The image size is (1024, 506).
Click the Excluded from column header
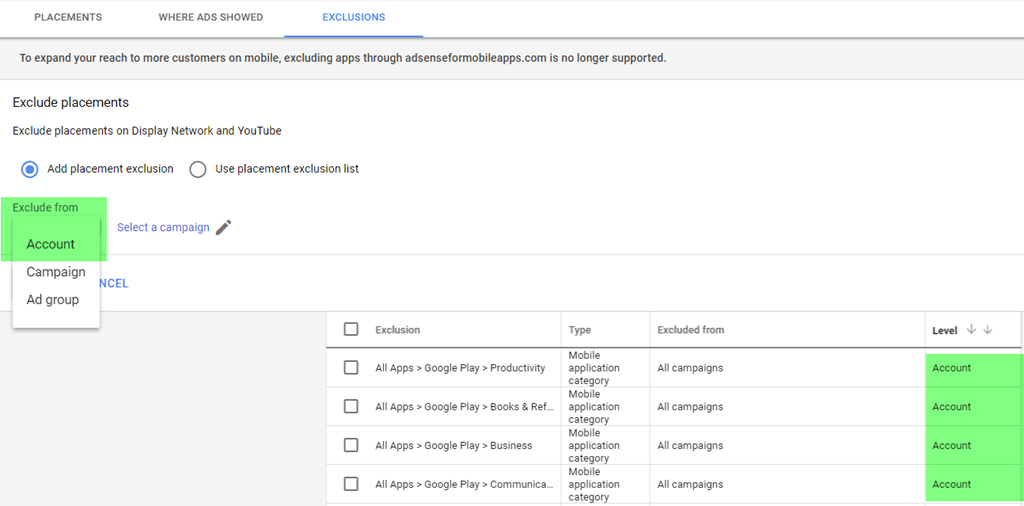(x=691, y=330)
